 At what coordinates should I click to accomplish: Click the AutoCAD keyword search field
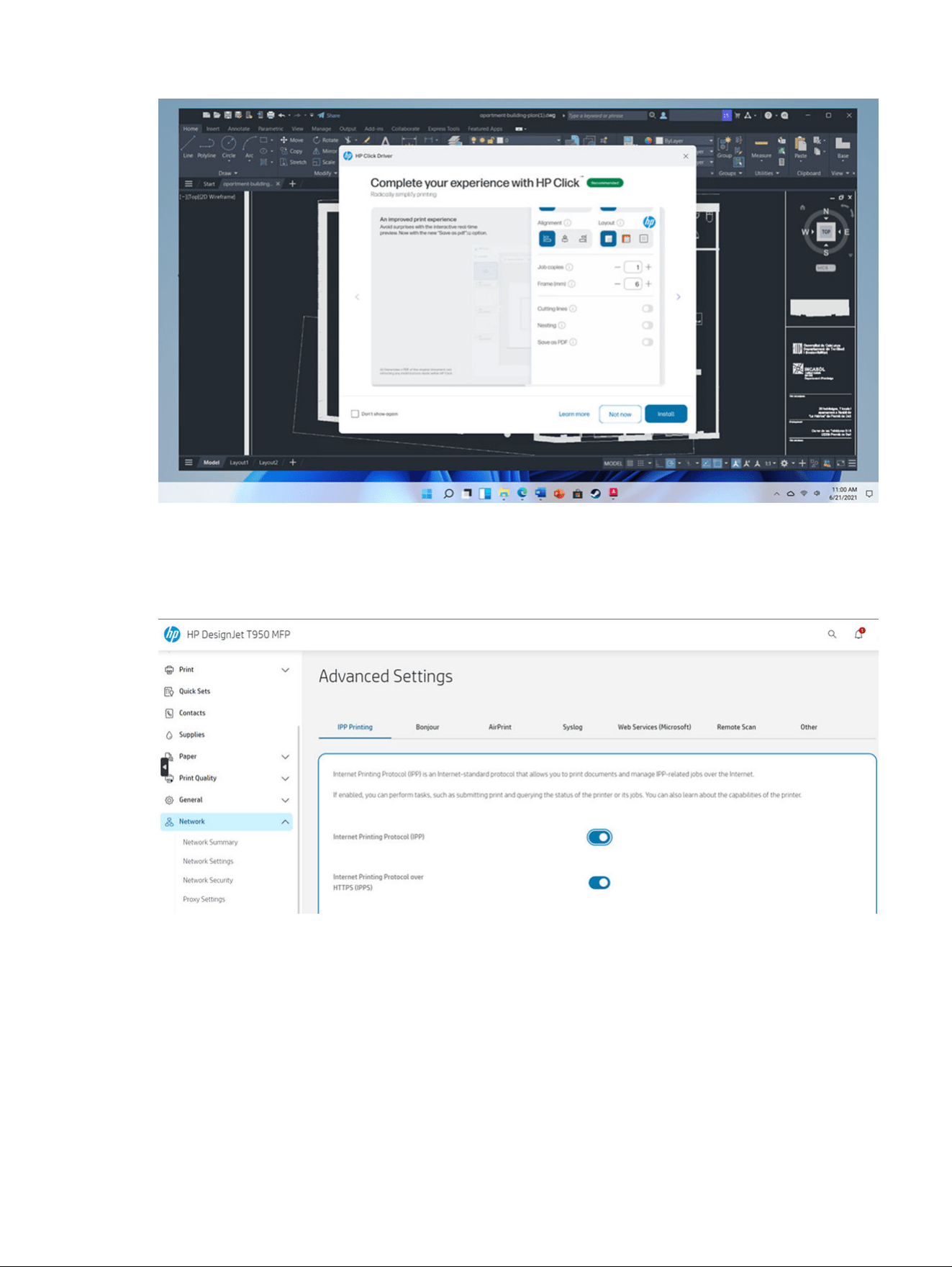point(607,115)
